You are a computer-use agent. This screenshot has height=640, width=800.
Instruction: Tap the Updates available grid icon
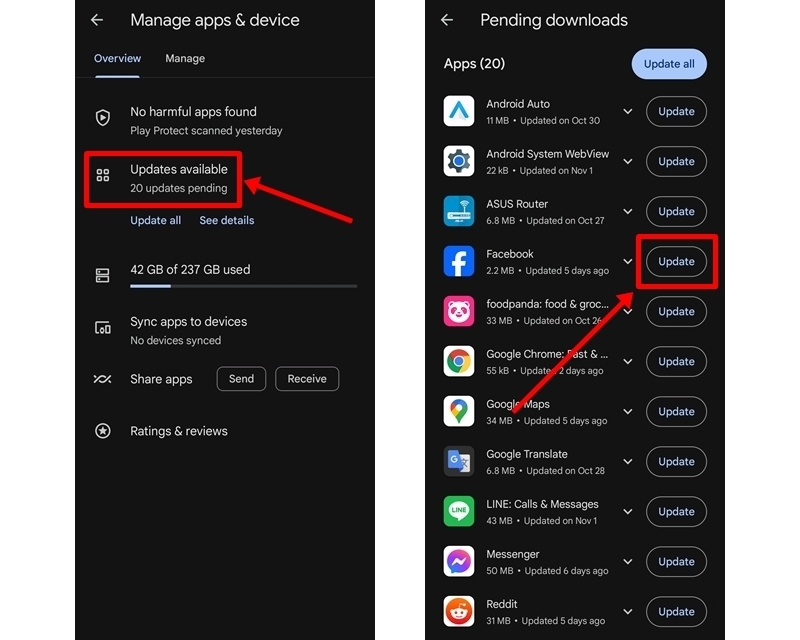[103, 176]
